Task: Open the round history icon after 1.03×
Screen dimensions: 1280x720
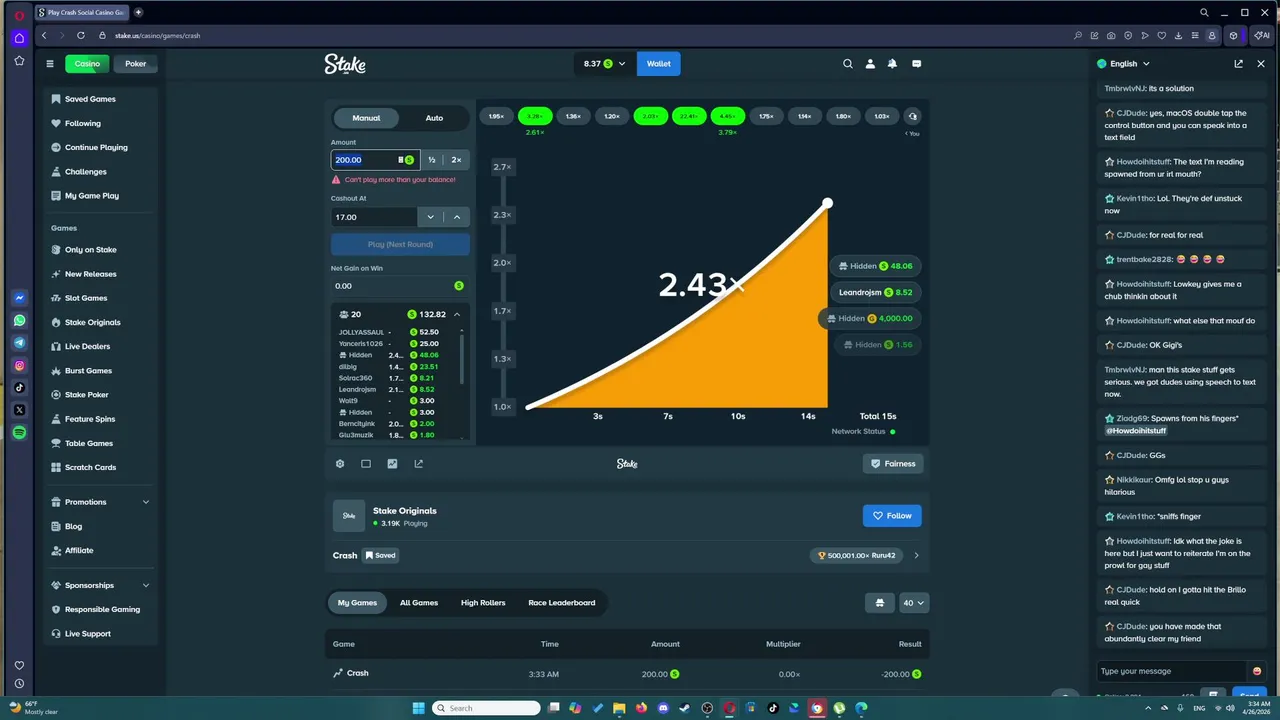Action: (912, 116)
